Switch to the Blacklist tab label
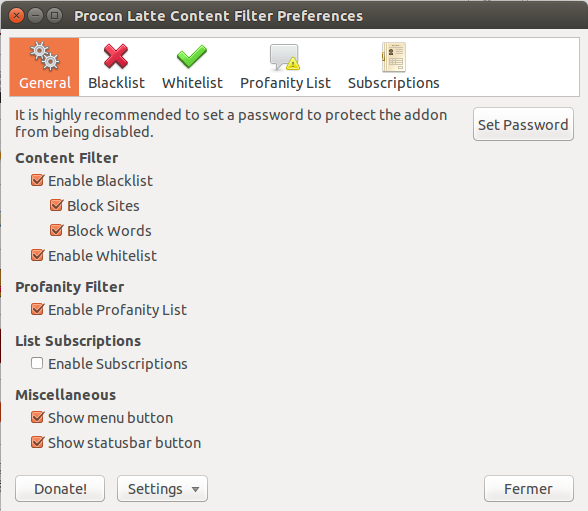 pyautogui.click(x=116, y=83)
